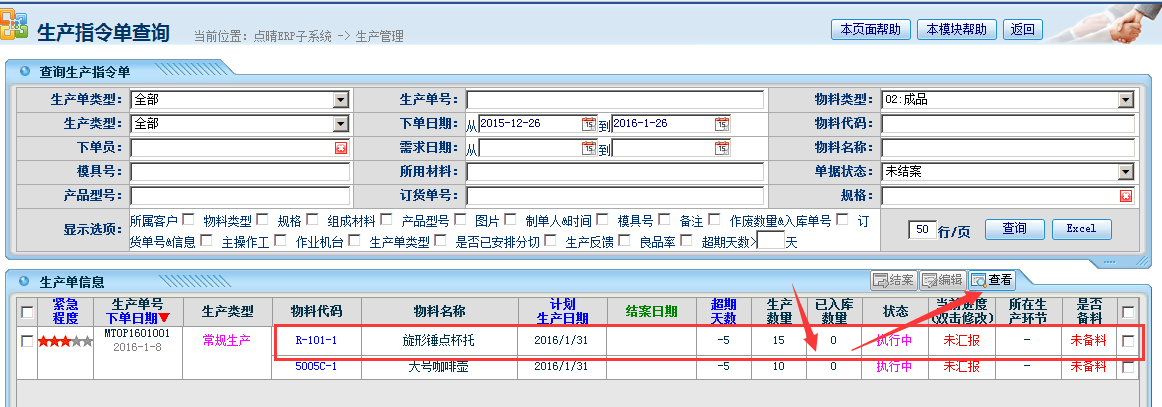This screenshot has height=407, width=1162.
Task: Clear the 下单员 field using red icon
Action: point(340,148)
